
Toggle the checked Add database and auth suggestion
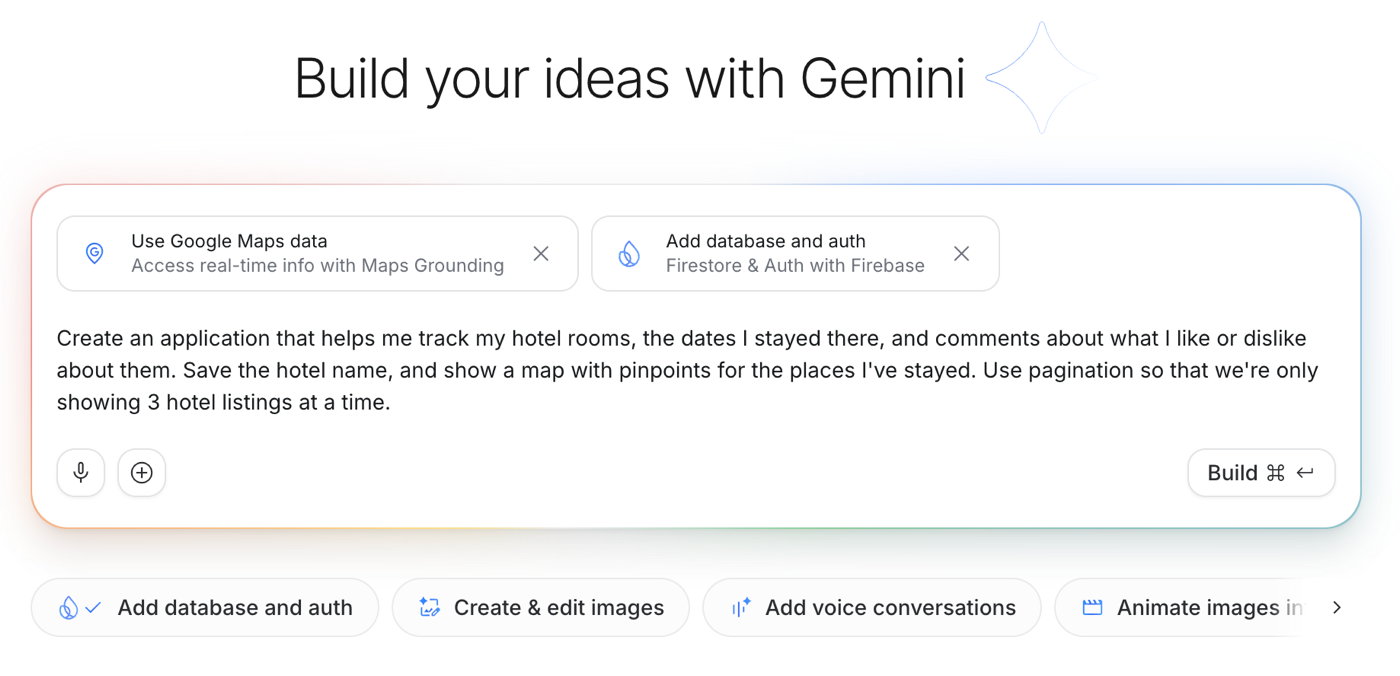(x=205, y=607)
